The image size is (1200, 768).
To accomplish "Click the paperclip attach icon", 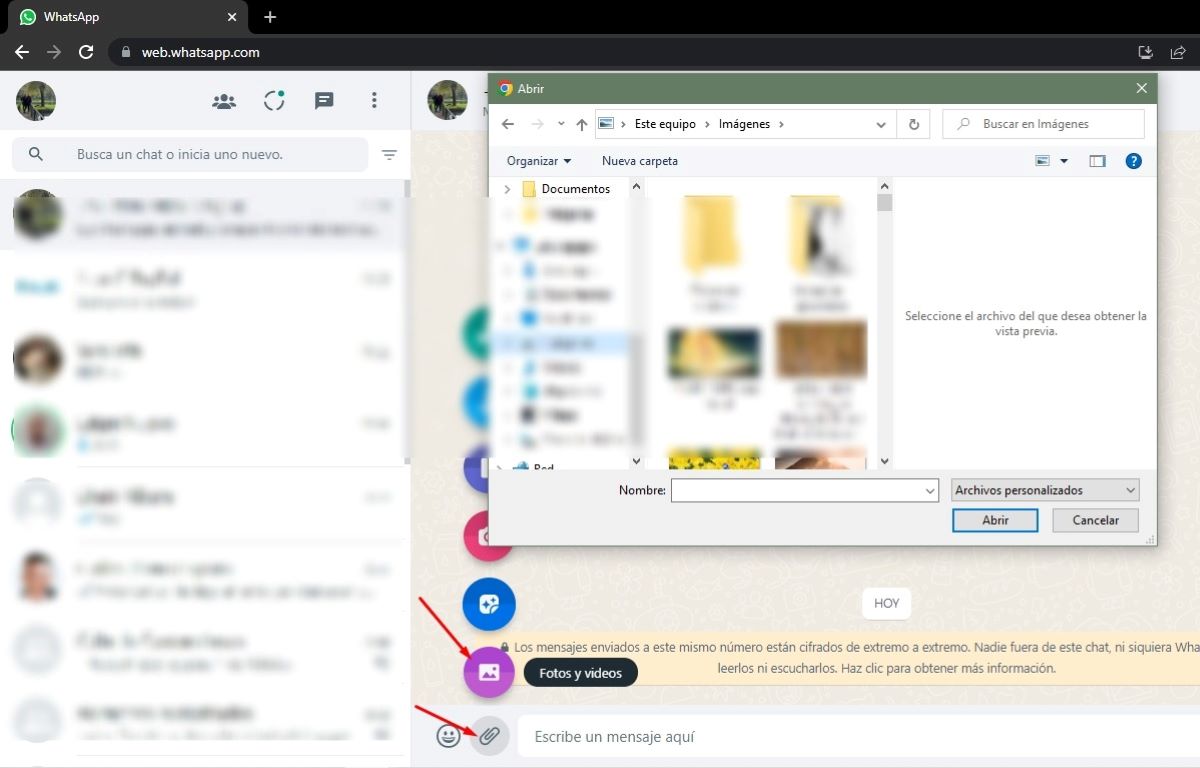I will coord(489,736).
